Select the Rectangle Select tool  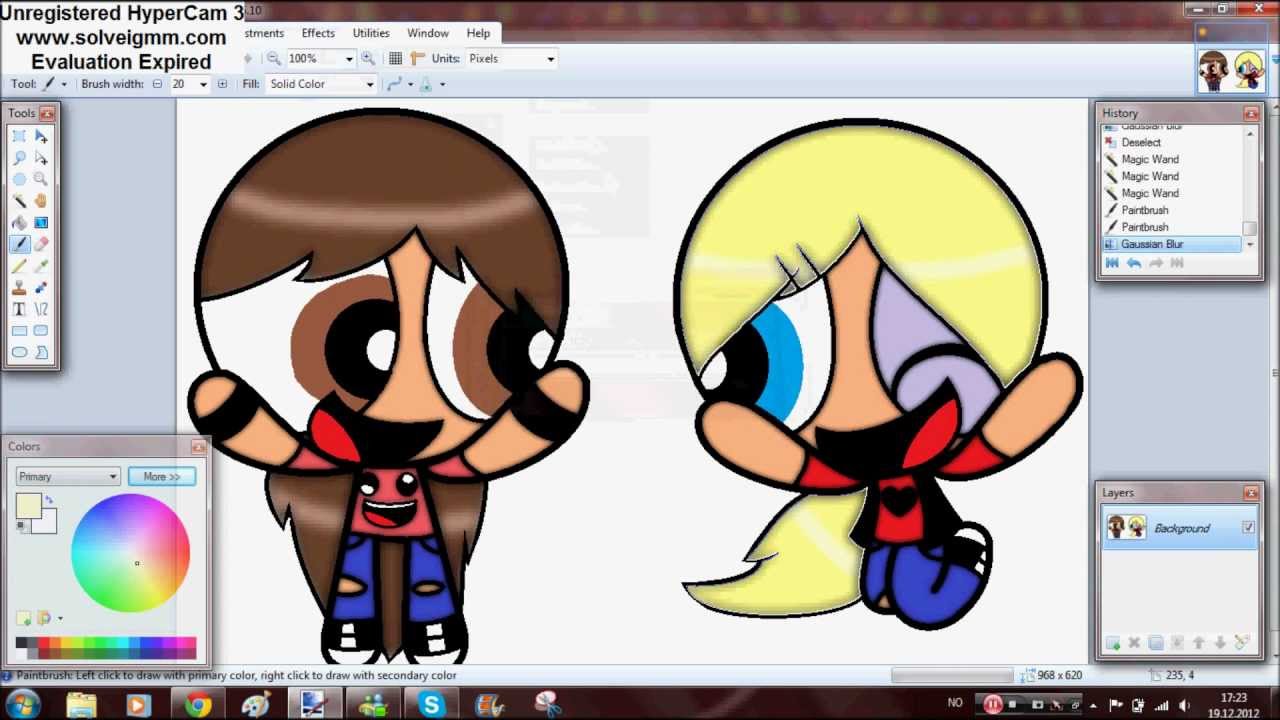point(19,136)
